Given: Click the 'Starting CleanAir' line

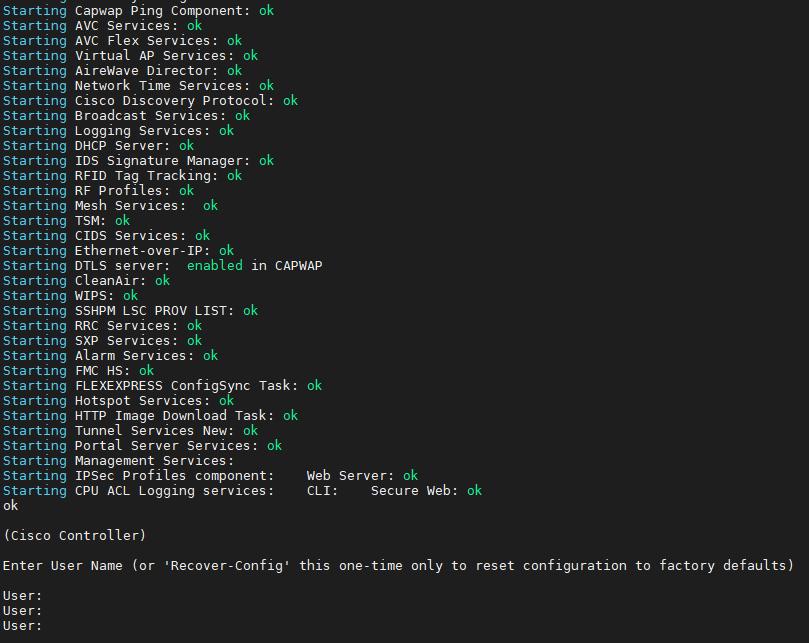Looking at the screenshot, I should click(86, 281).
